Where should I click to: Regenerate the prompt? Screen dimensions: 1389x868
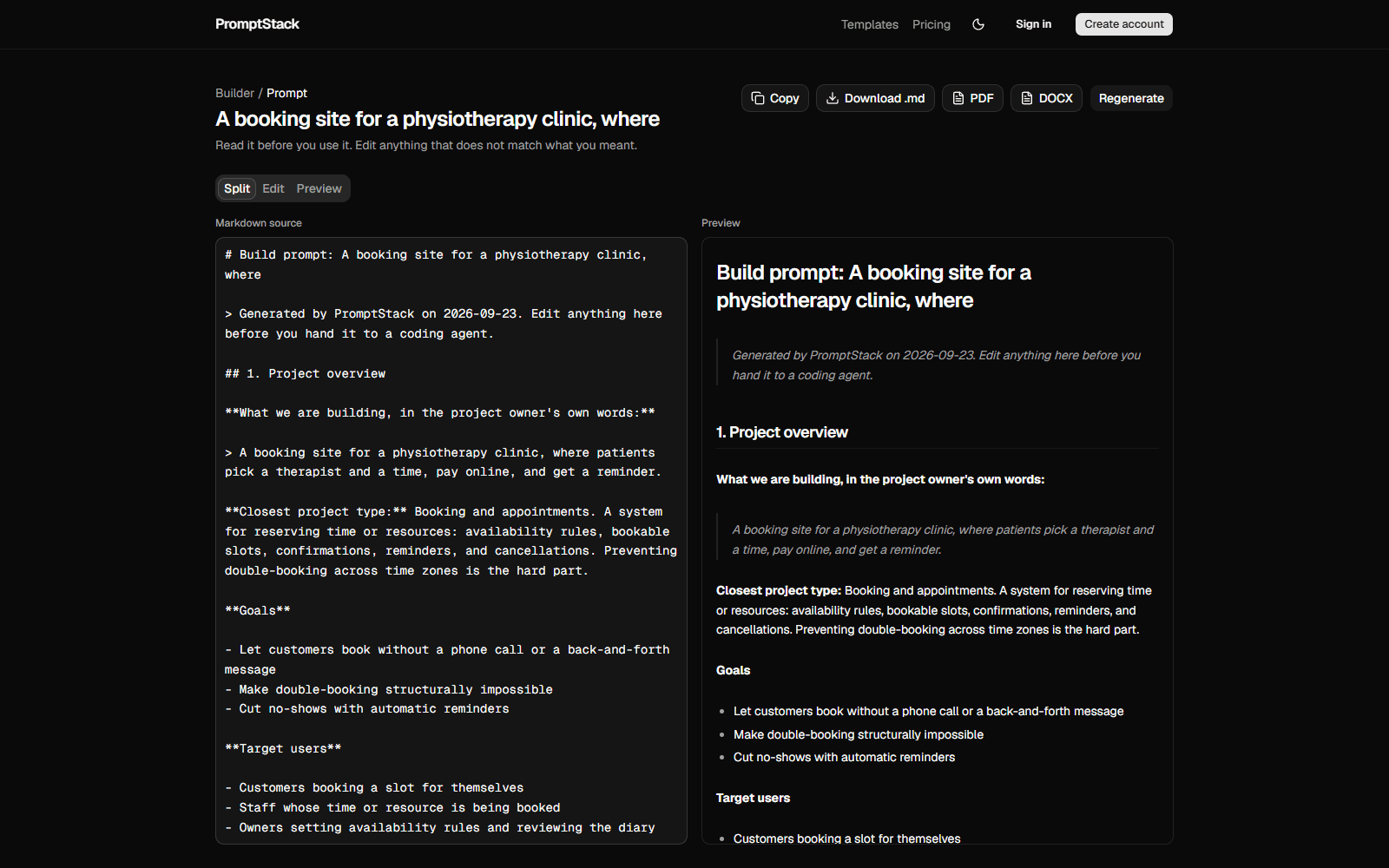(1131, 98)
